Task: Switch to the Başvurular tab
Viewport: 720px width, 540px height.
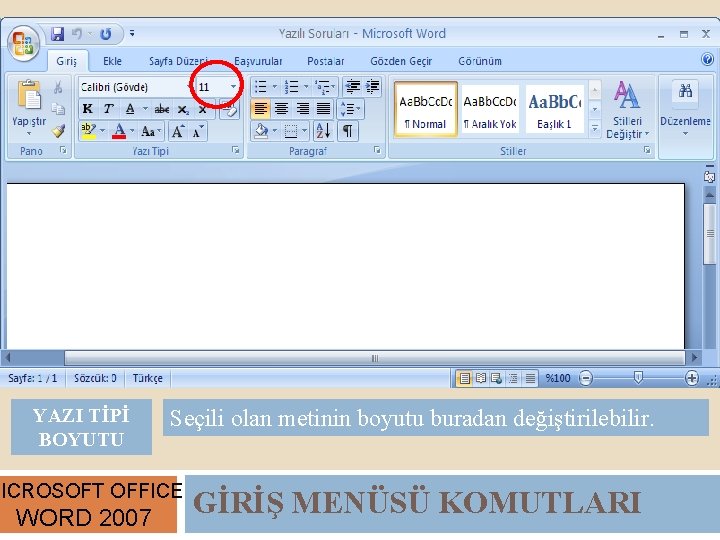Action: coord(258,61)
